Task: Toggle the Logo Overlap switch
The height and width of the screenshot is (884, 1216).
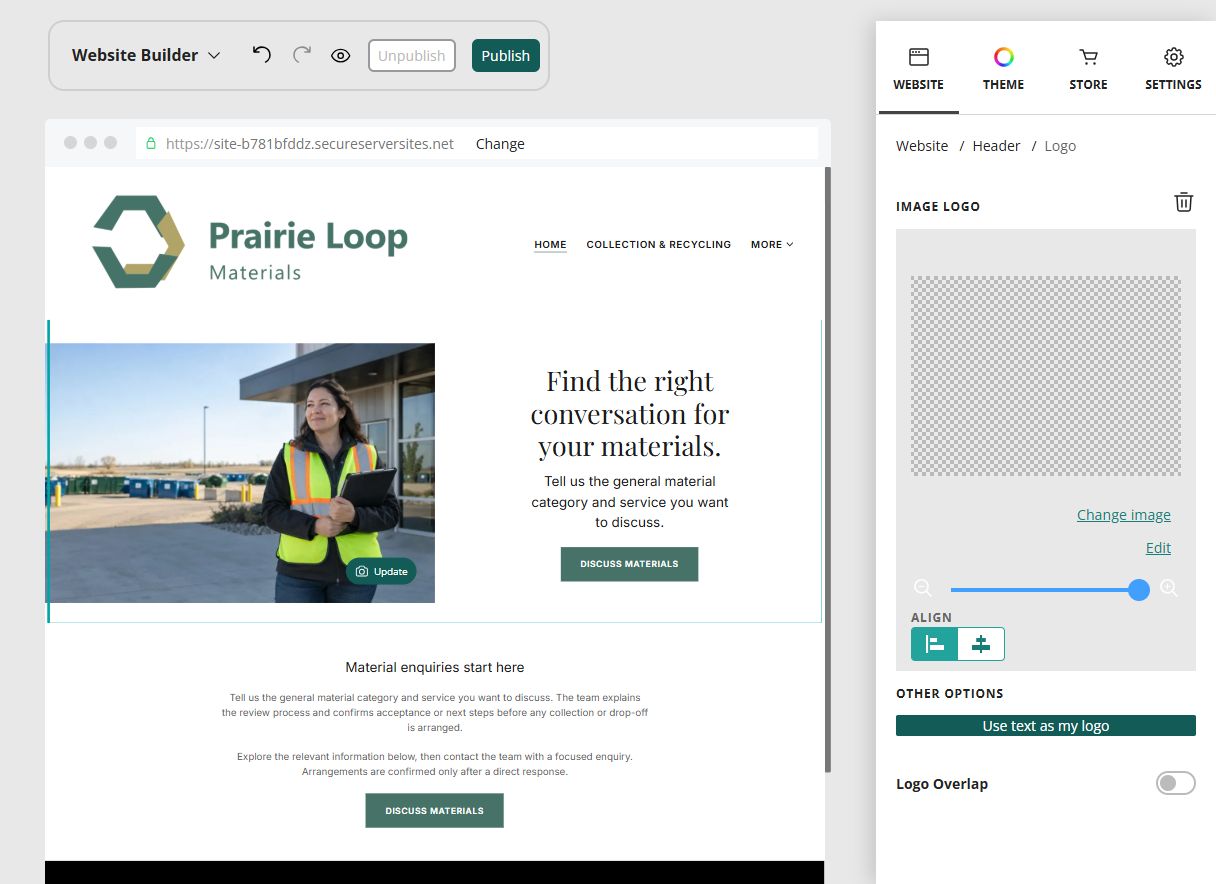Action: pos(1175,783)
